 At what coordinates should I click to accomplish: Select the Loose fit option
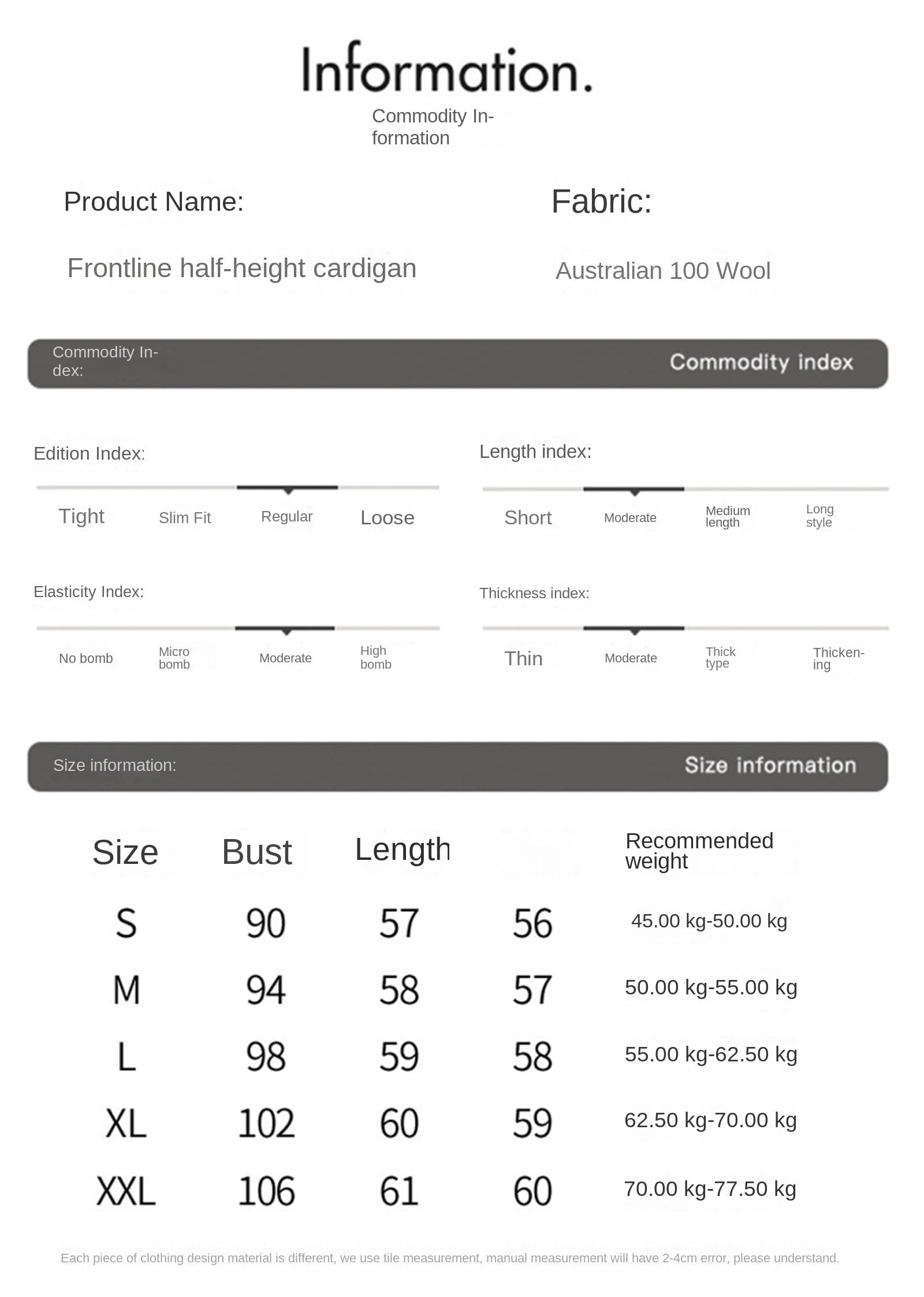(387, 517)
